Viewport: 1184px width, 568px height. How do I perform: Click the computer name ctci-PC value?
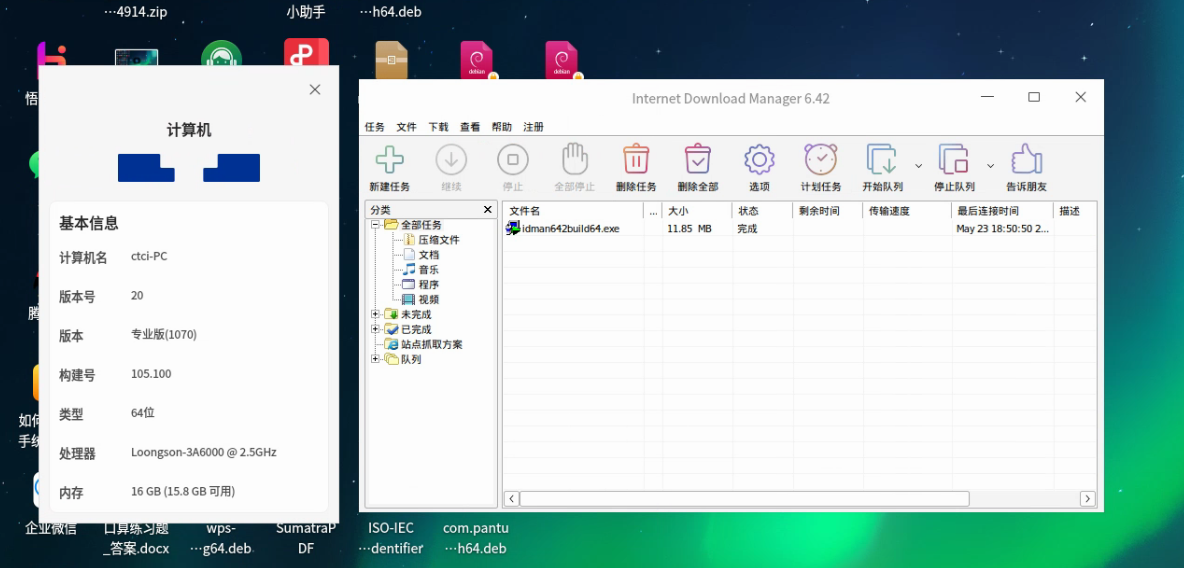pyautogui.click(x=149, y=256)
